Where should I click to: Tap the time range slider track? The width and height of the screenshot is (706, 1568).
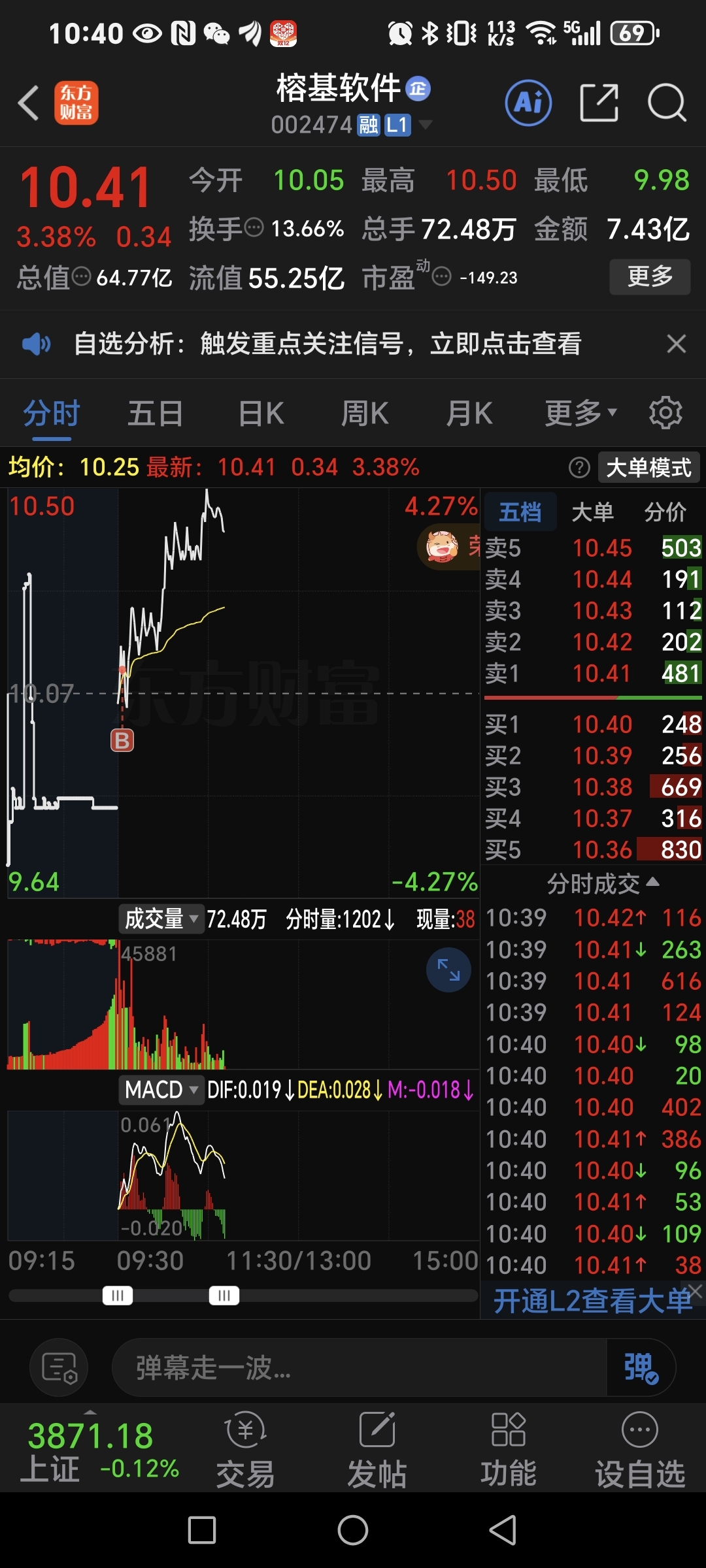[x=243, y=1296]
